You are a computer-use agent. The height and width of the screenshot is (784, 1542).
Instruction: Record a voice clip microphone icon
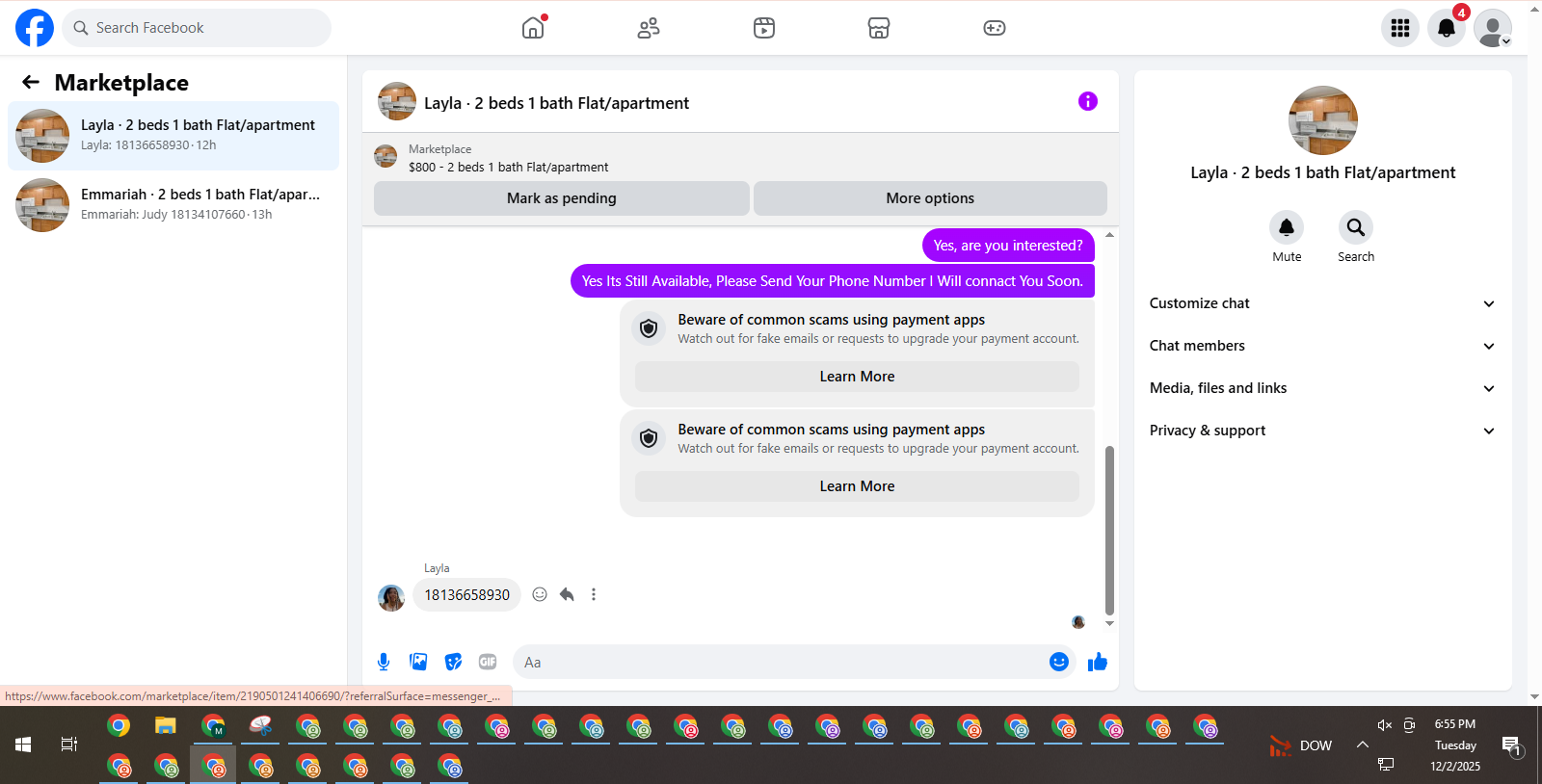coord(384,662)
